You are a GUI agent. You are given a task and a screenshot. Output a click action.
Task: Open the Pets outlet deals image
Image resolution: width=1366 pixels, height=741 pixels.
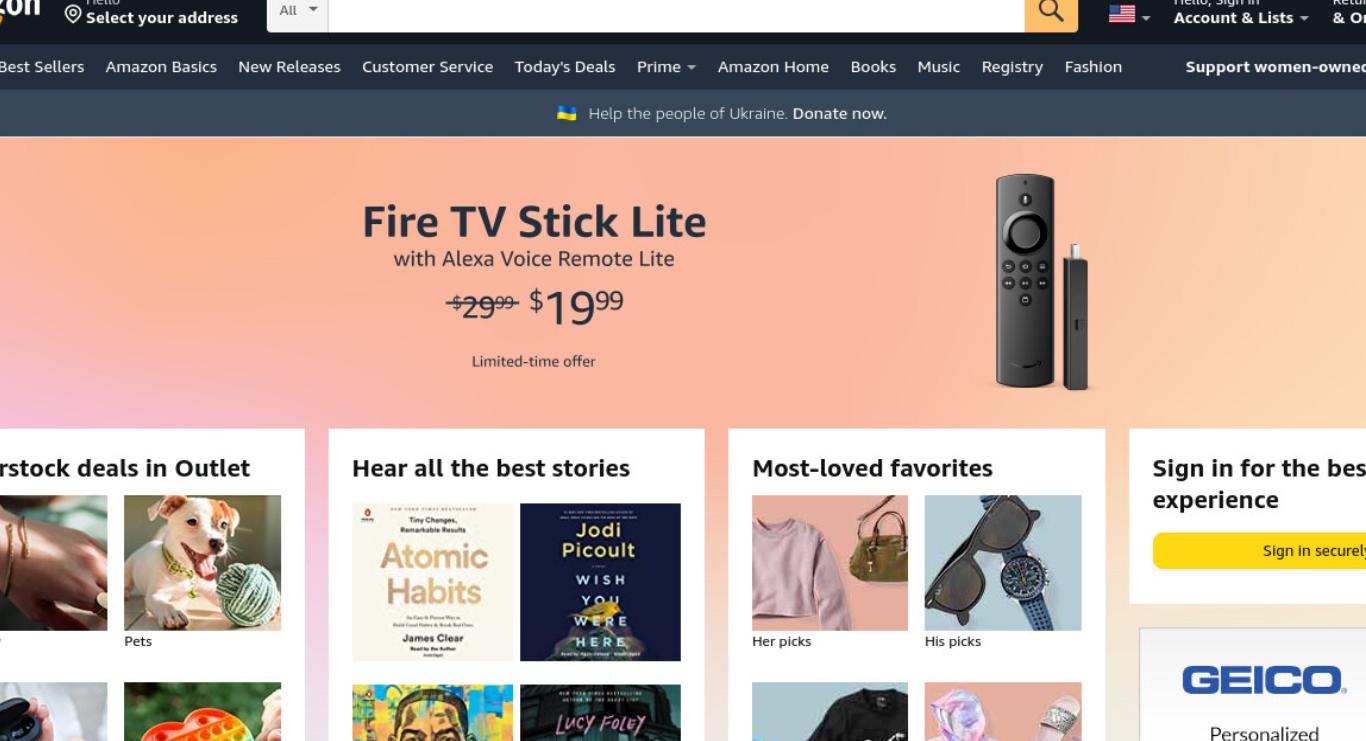pyautogui.click(x=202, y=563)
